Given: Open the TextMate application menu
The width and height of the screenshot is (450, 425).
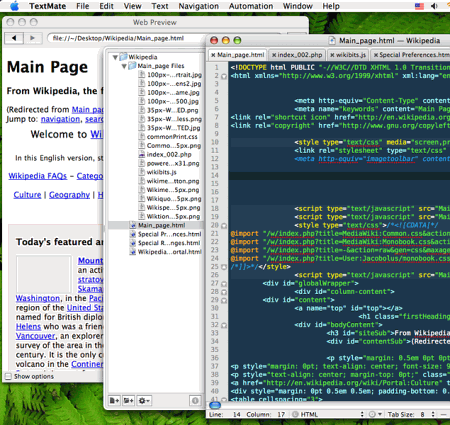Looking at the screenshot, I should [x=47, y=6].
